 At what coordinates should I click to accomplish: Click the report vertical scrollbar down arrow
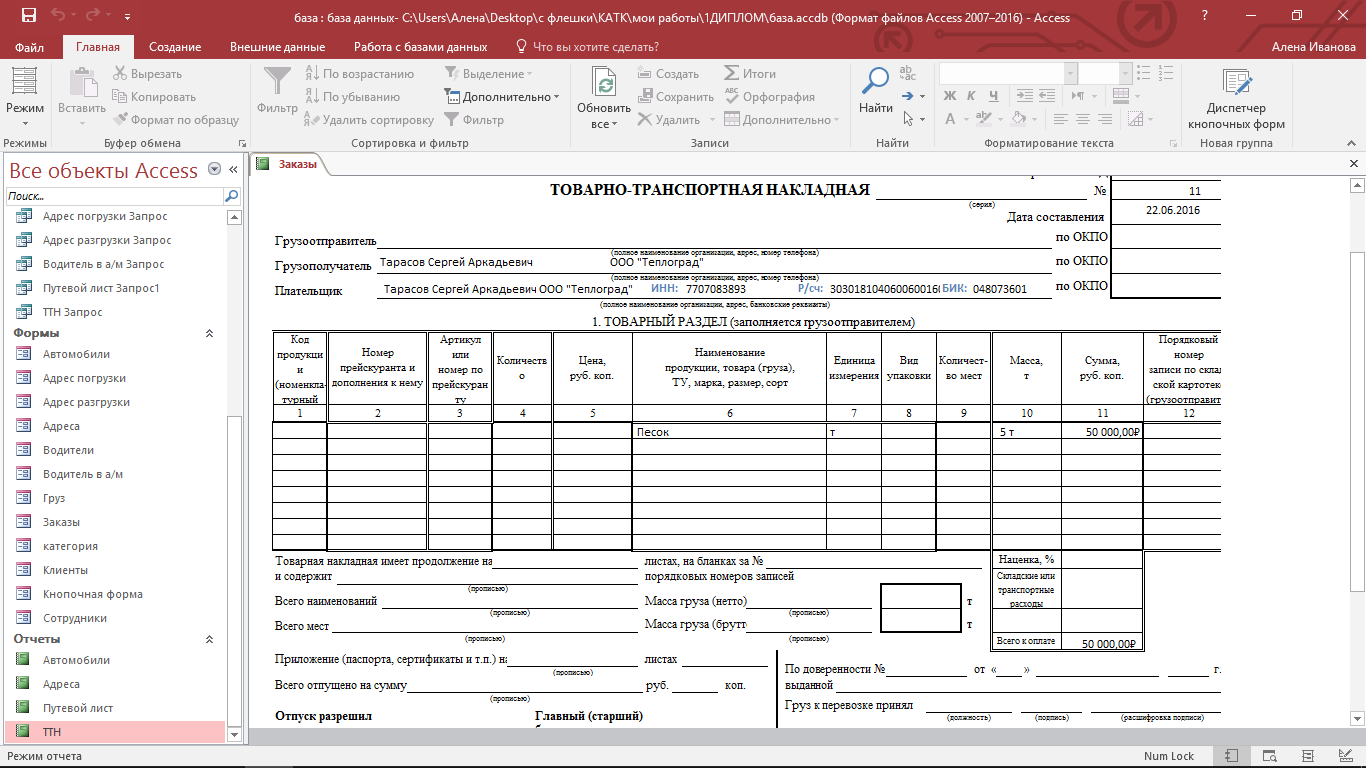pyautogui.click(x=1357, y=718)
